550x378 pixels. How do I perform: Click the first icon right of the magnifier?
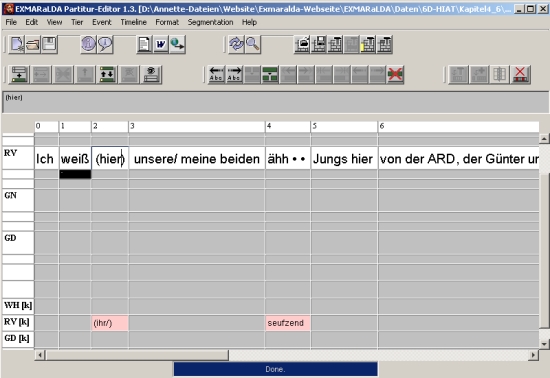[x=302, y=45]
